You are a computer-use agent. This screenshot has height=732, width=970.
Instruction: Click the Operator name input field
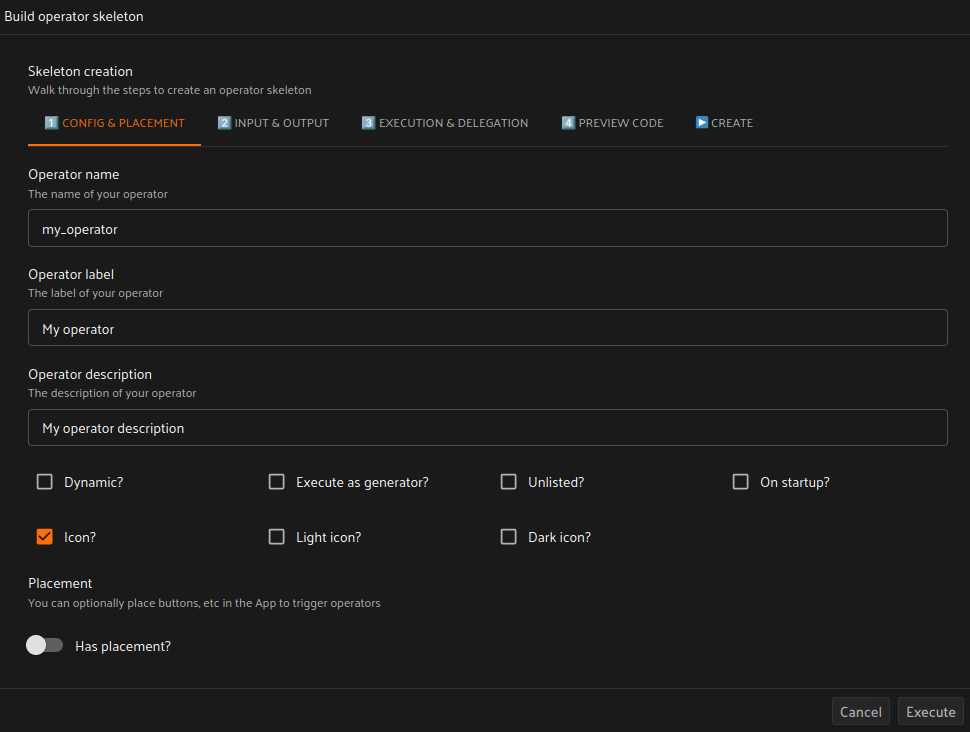pos(488,229)
